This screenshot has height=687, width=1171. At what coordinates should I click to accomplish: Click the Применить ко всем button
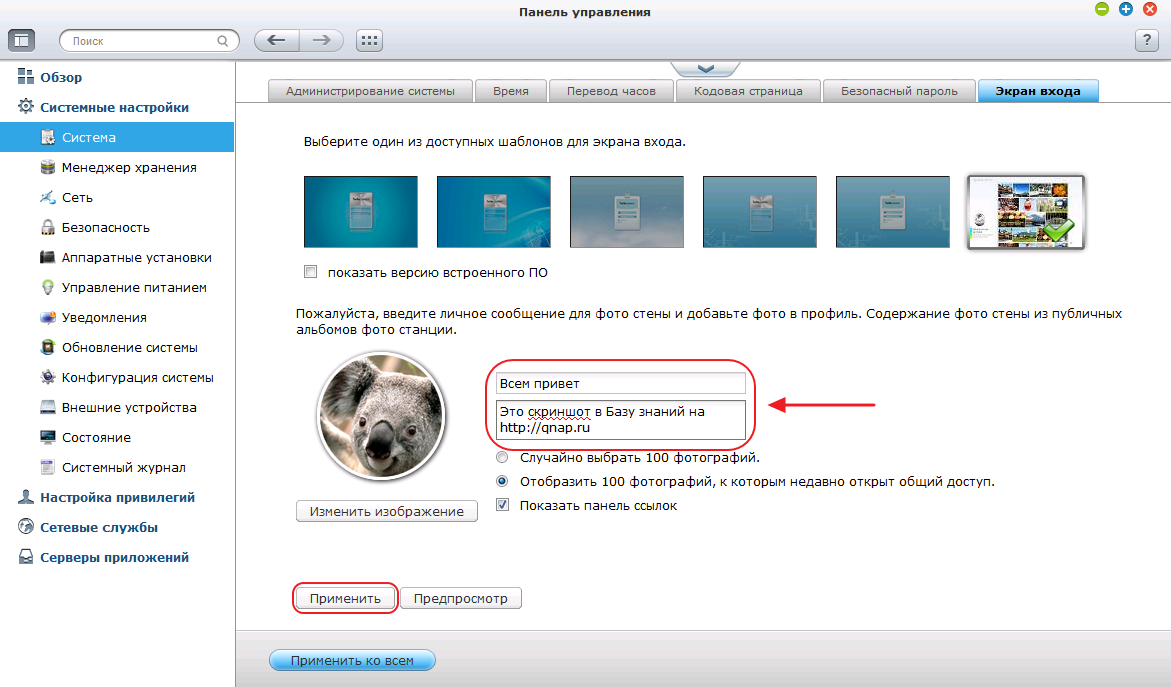pos(352,660)
